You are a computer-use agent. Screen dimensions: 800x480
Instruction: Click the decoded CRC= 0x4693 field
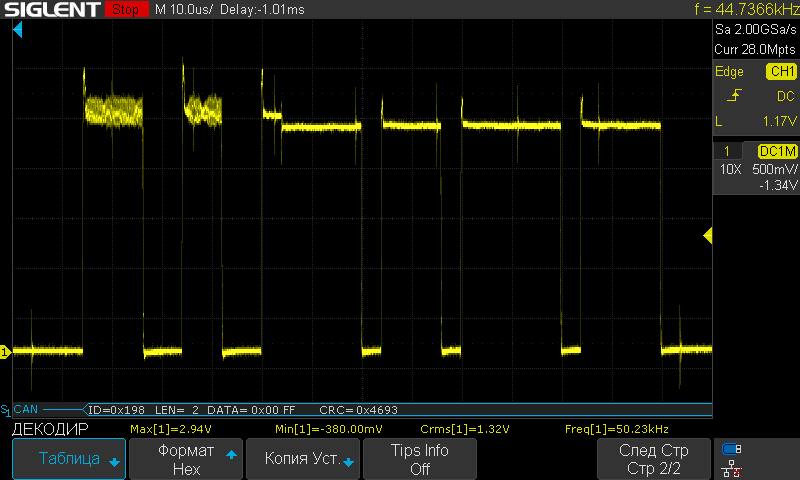point(358,410)
